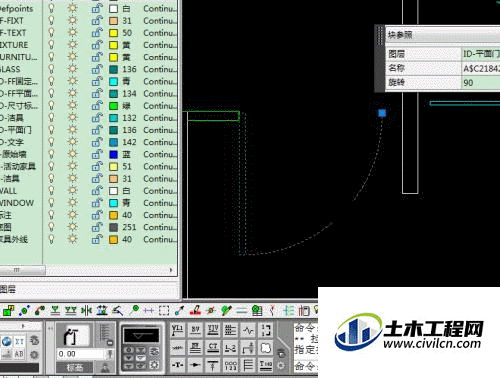Collapse the panel with double chevron arrow

(x=50, y=328)
